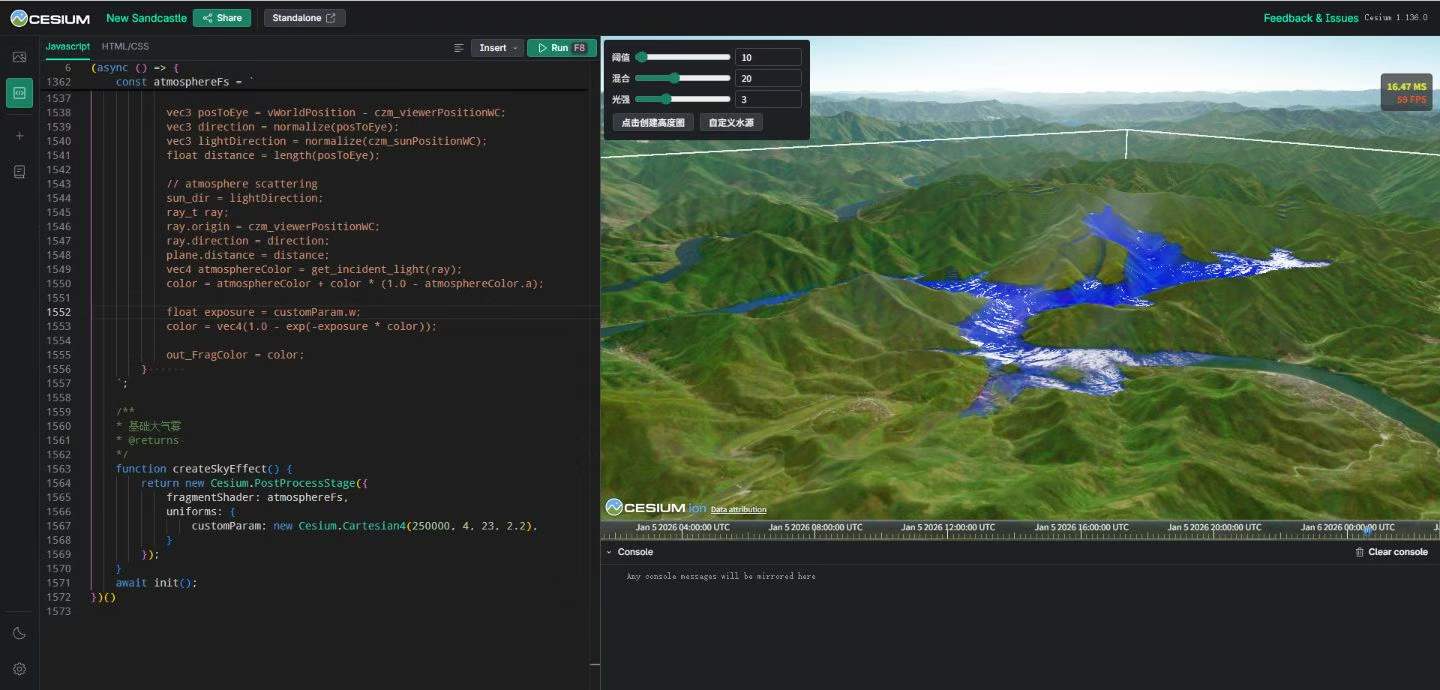Open the gallery image icon in sidebar
Screen dimensions: 1440x690
pos(19,57)
